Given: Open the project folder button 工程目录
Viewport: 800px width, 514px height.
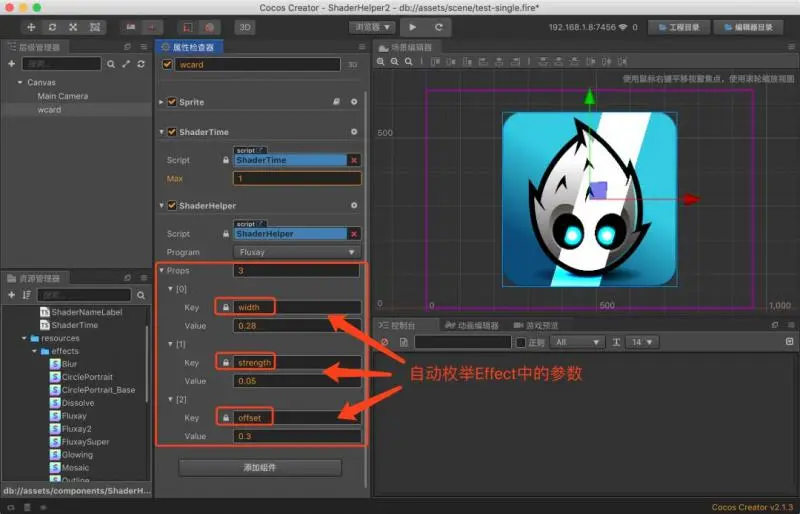Looking at the screenshot, I should 679,27.
